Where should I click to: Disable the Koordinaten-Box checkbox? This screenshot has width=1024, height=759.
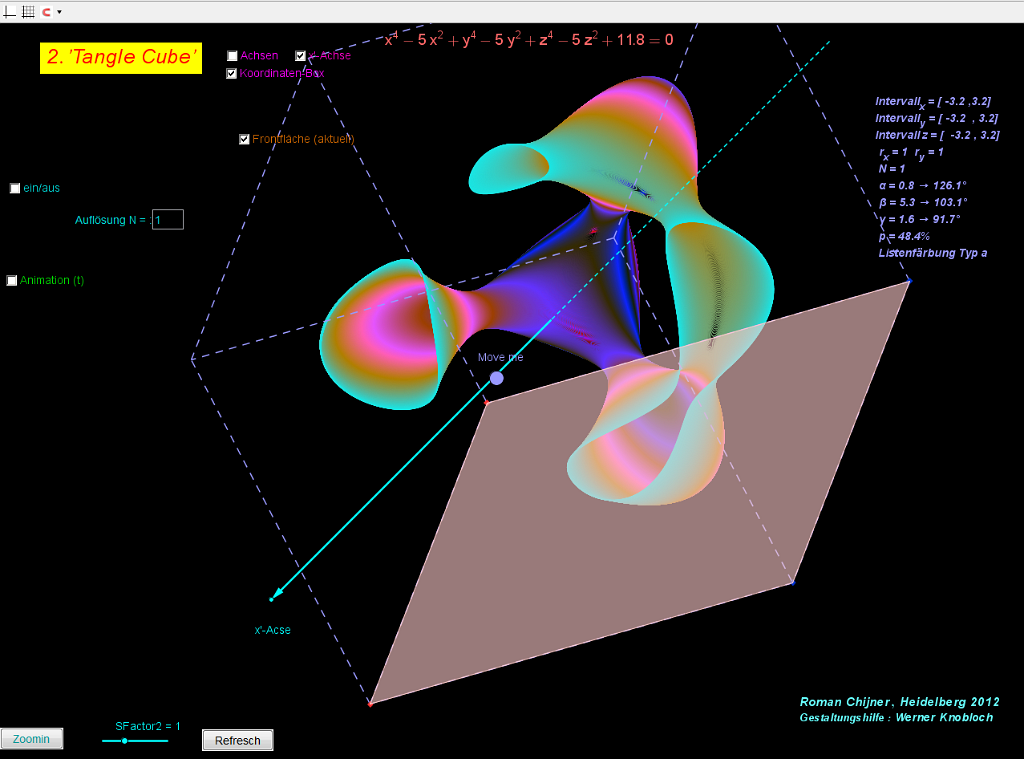pyautogui.click(x=232, y=73)
